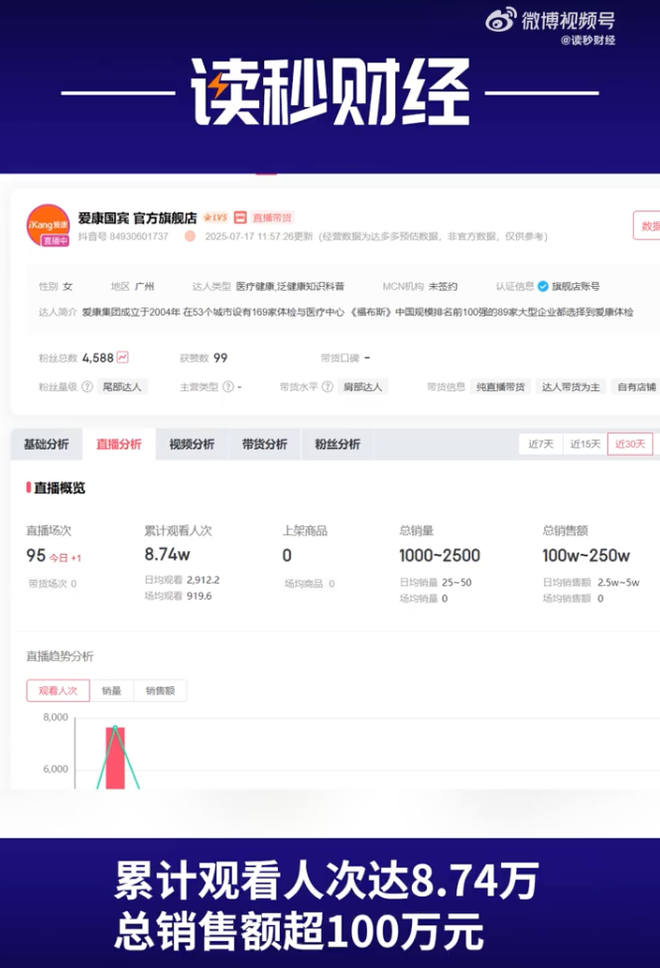Click the 直播趋势分析 heading
660x968 pixels.
(x=60, y=656)
